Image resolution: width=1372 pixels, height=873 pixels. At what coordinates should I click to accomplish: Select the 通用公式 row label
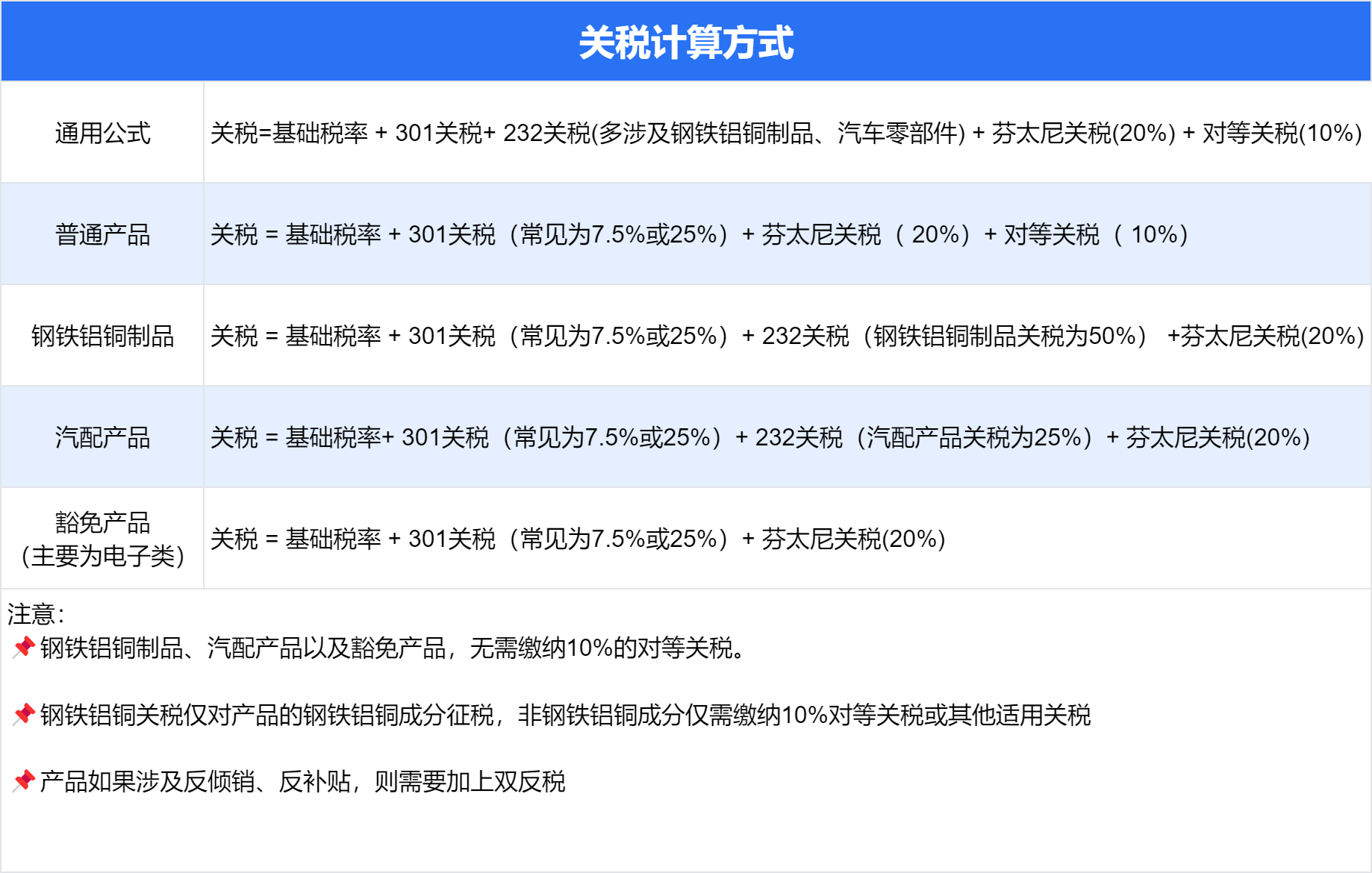coord(102,133)
